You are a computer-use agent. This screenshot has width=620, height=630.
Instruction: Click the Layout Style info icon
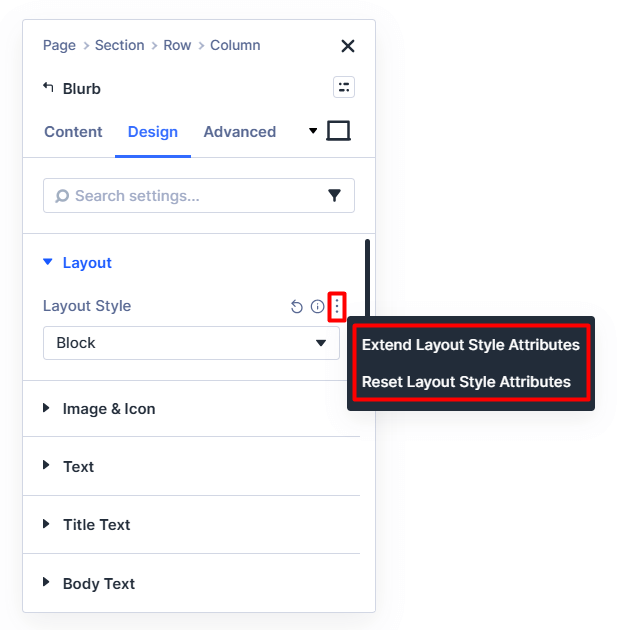click(x=317, y=307)
